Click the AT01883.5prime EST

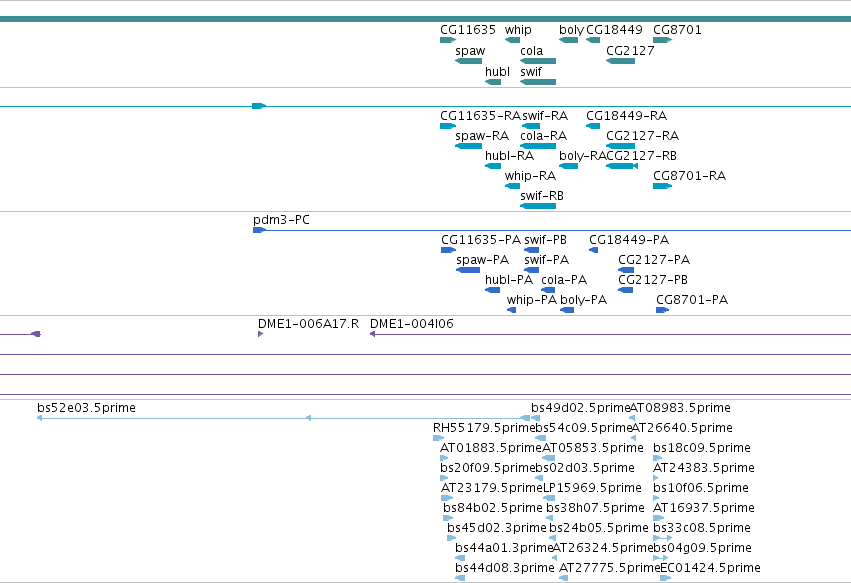(x=444, y=458)
